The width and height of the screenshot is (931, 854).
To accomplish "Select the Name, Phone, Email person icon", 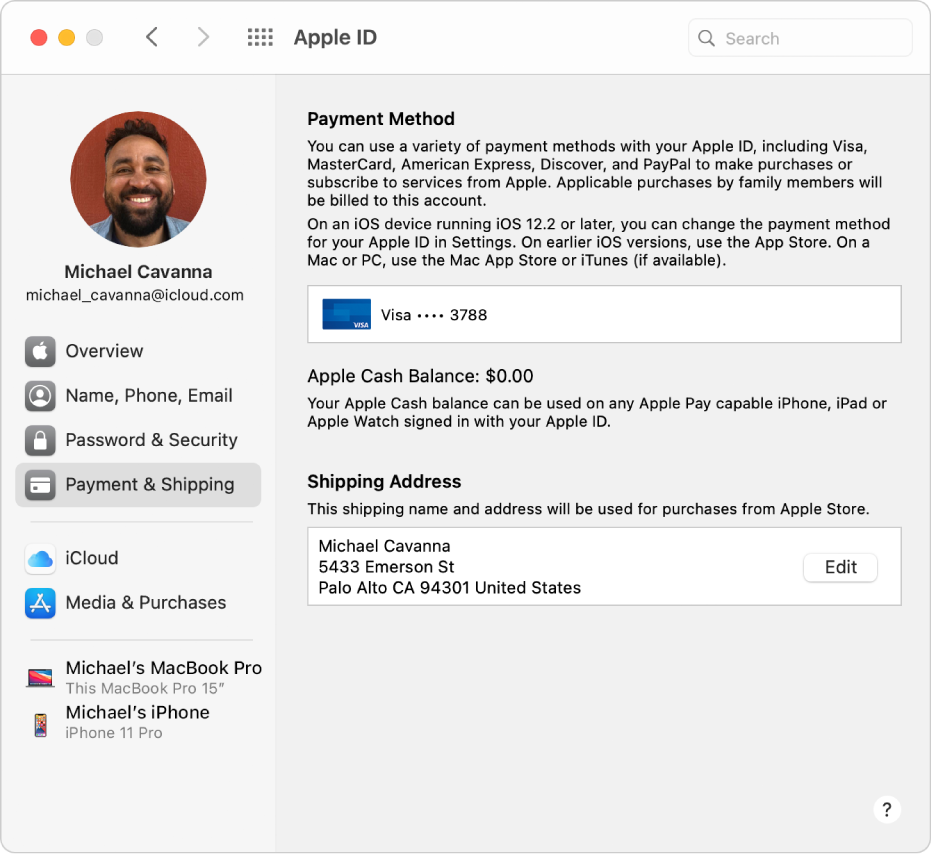I will click(40, 396).
